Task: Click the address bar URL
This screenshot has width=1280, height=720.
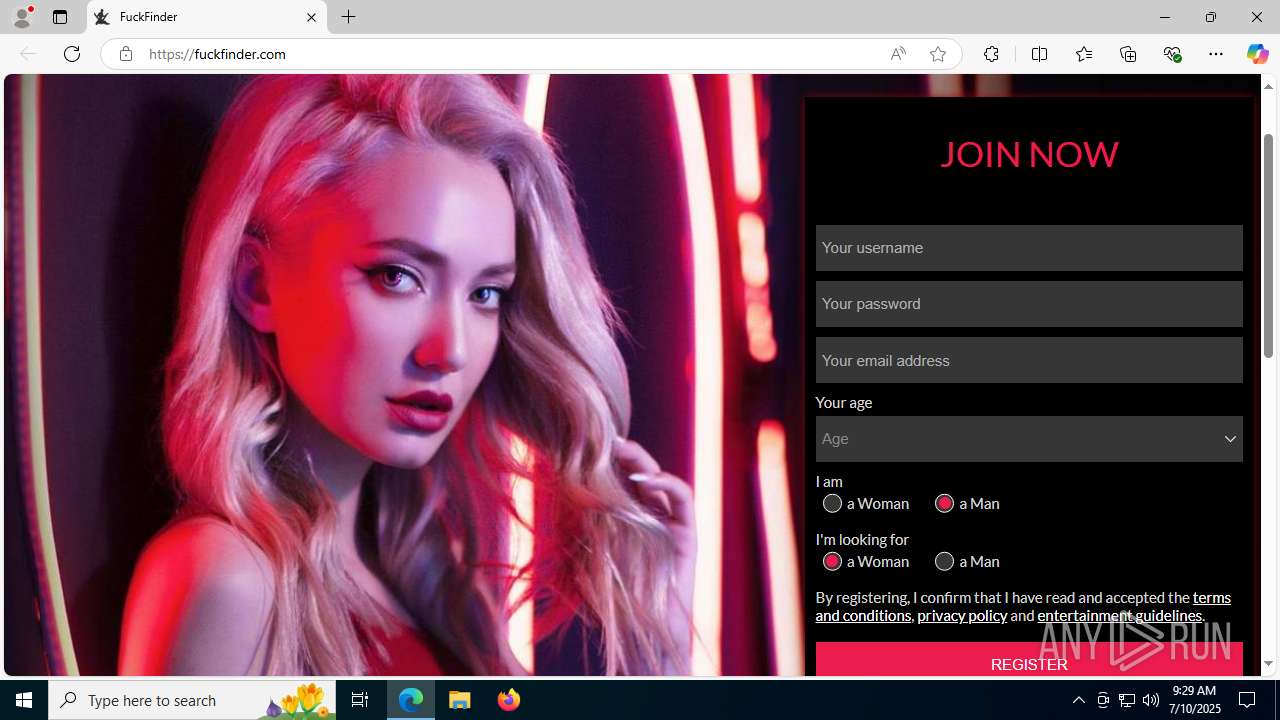Action: 217,54
